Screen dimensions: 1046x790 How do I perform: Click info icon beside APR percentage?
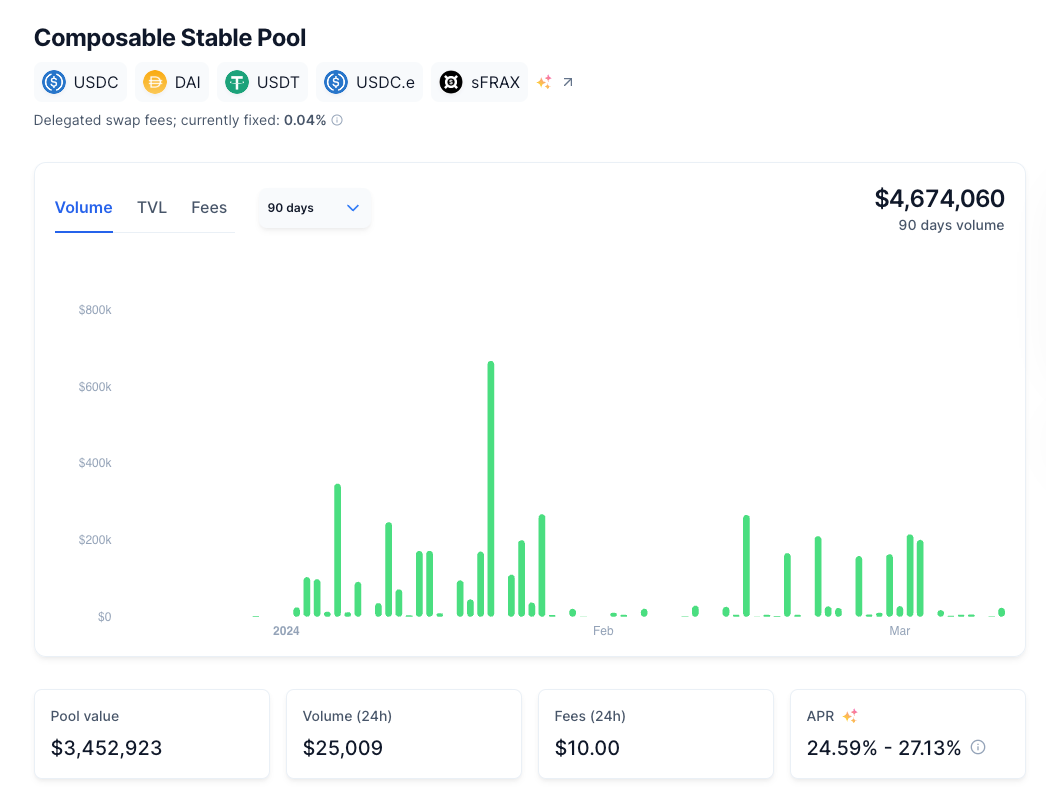[978, 747]
